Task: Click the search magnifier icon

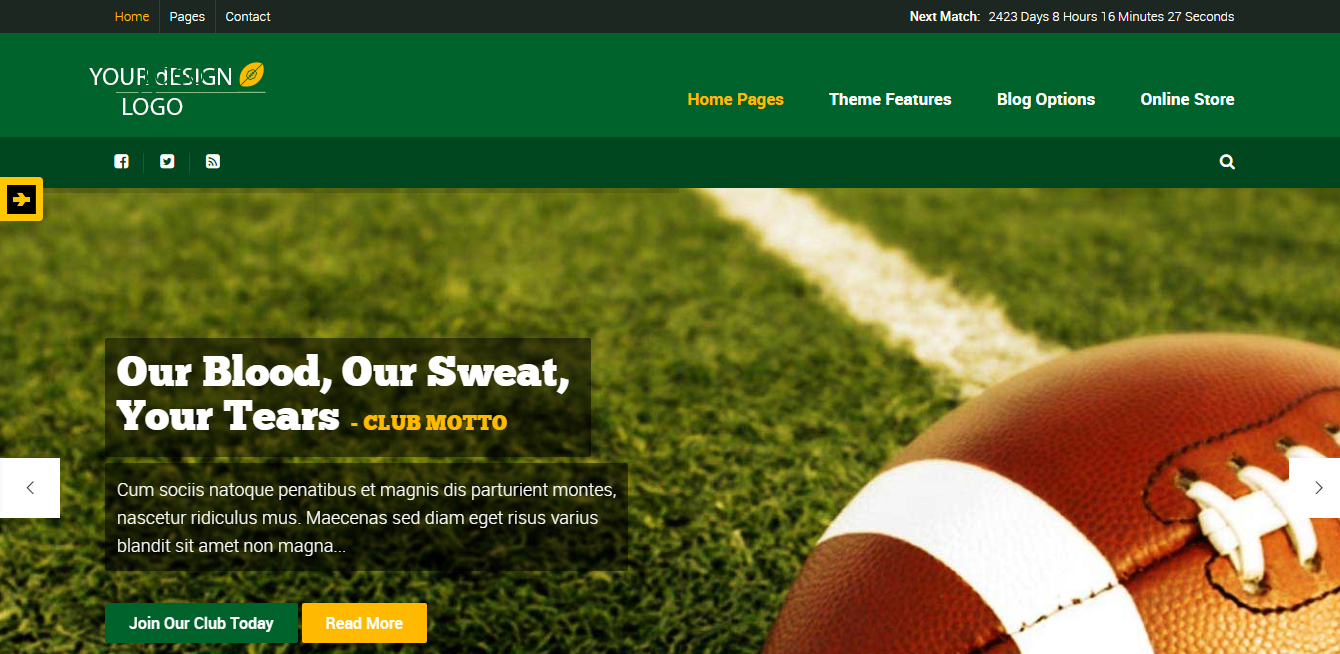Action: (x=1227, y=162)
